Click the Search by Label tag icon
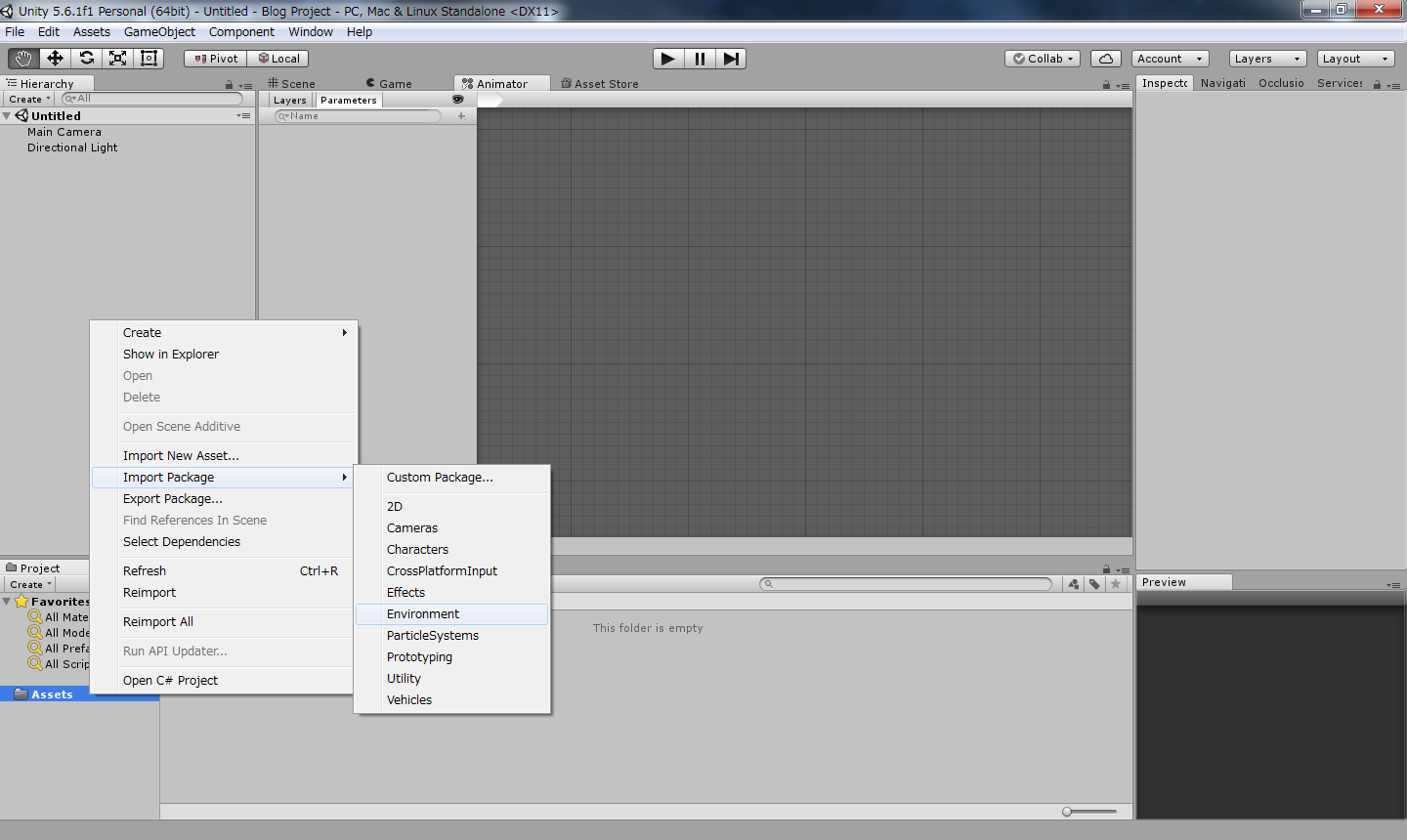The width and height of the screenshot is (1407, 840). click(x=1094, y=584)
